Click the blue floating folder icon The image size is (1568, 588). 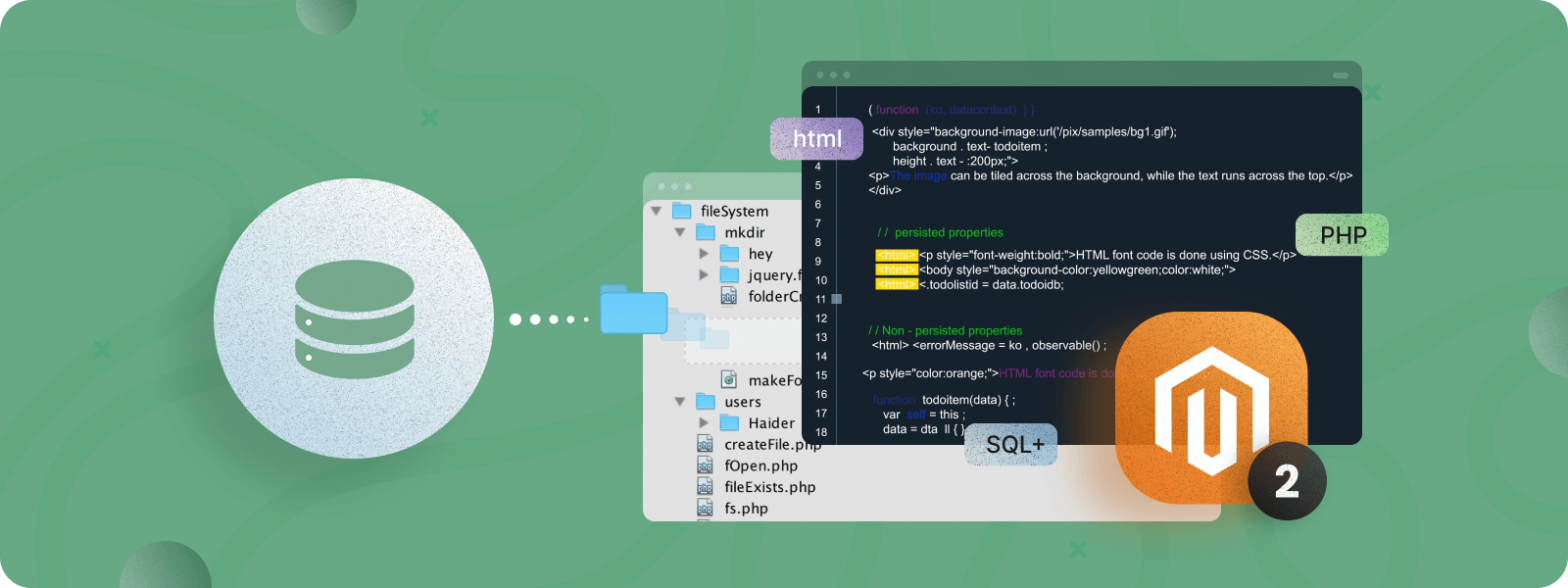tap(633, 310)
